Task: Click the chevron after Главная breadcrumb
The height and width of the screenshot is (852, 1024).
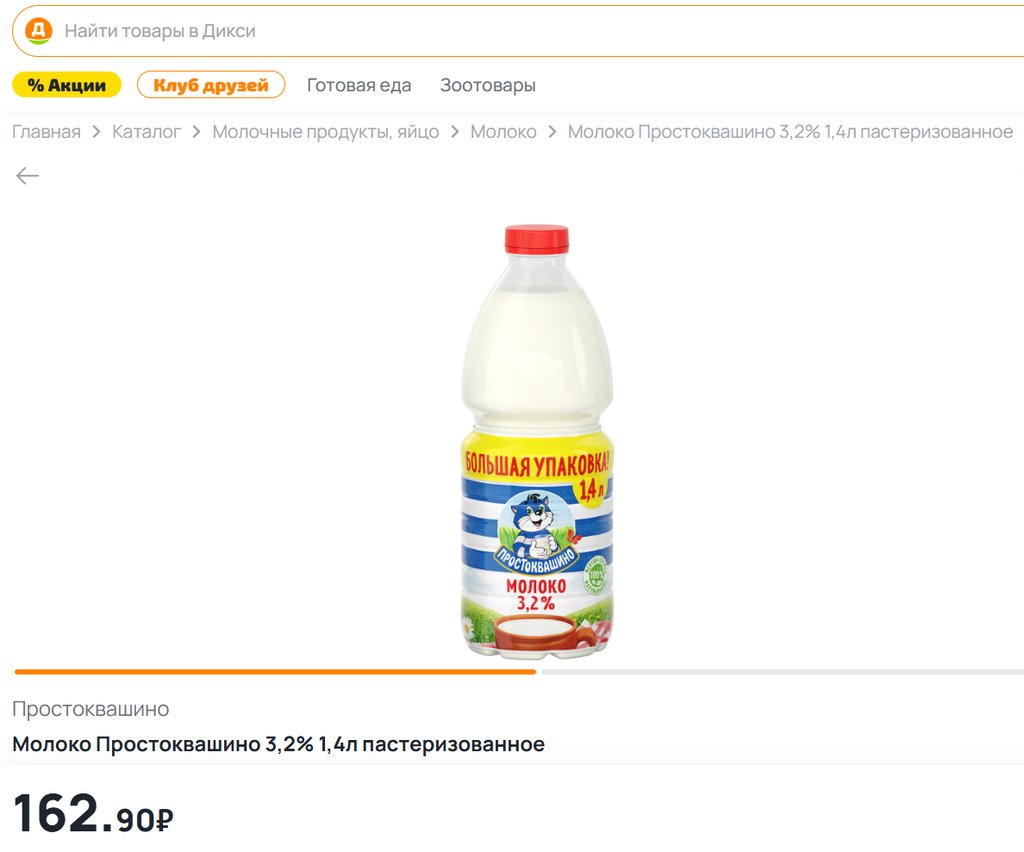Action: (x=97, y=132)
